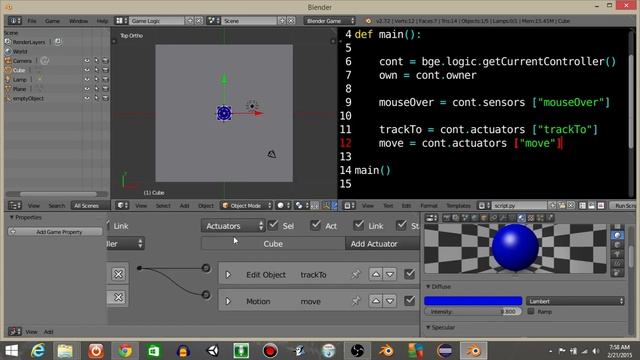Open the Help menu
The width and height of the screenshot is (640, 360).
102,21
